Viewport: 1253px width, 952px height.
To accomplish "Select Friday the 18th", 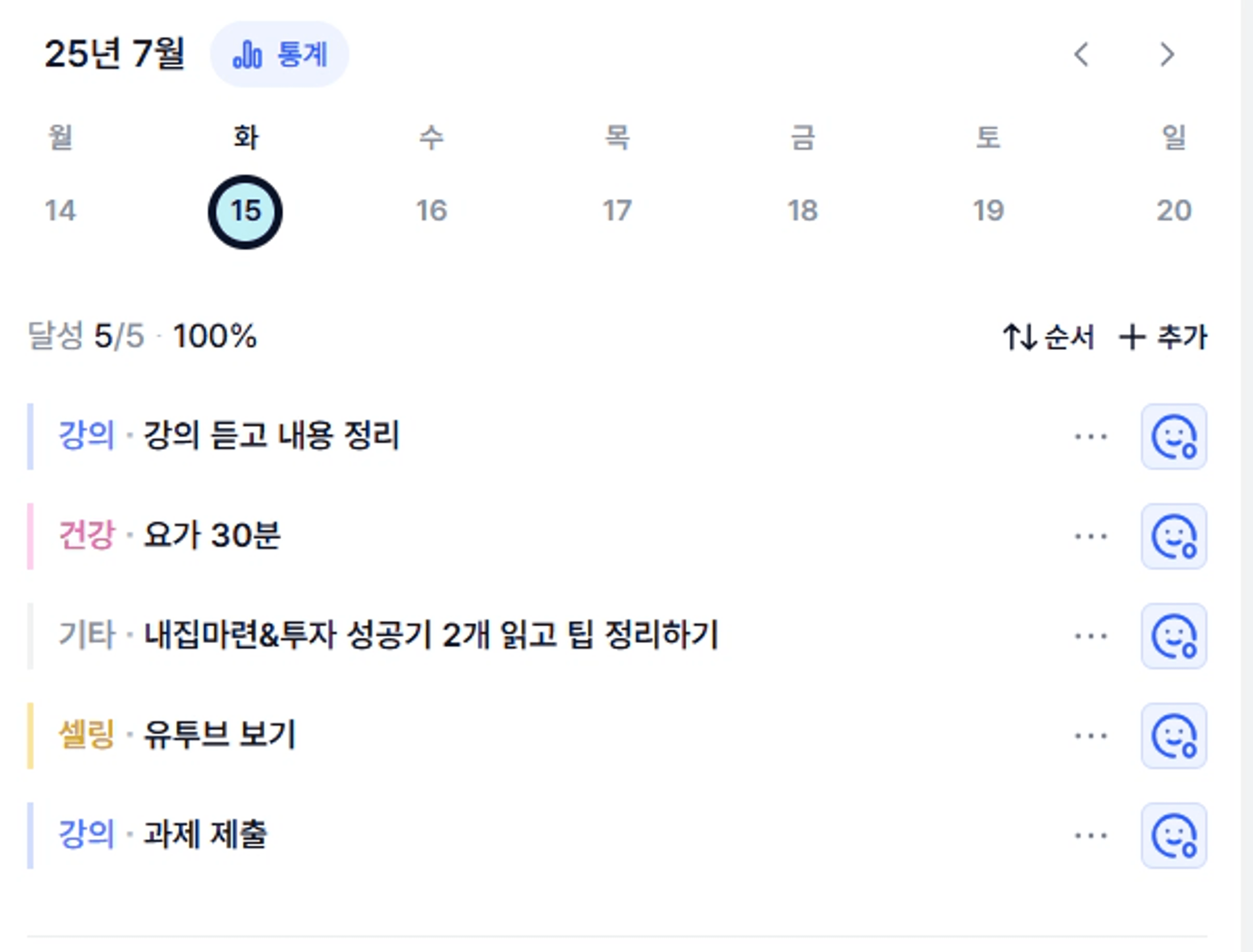I will (803, 211).
